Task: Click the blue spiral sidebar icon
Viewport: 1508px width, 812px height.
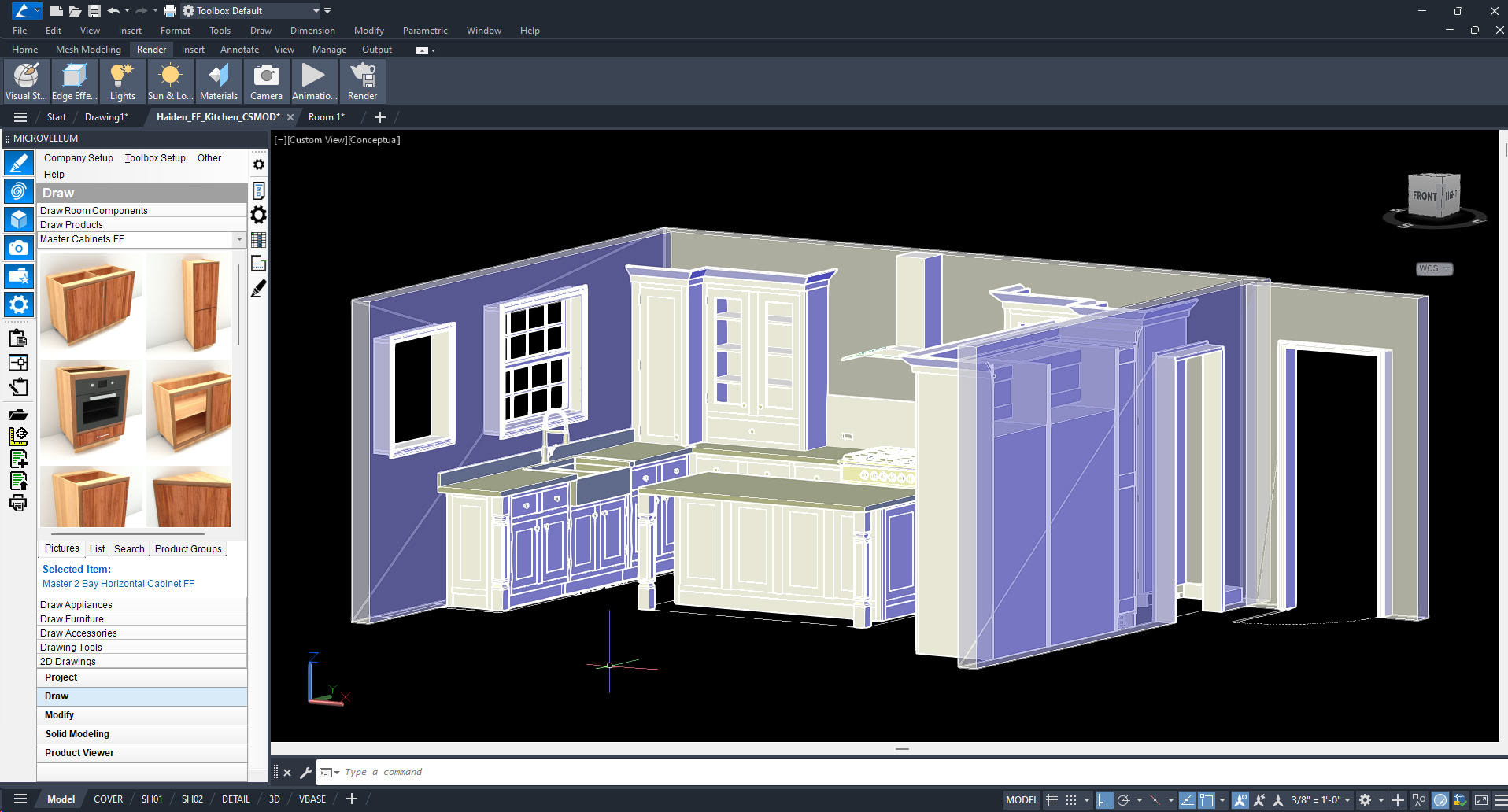Action: click(x=19, y=191)
